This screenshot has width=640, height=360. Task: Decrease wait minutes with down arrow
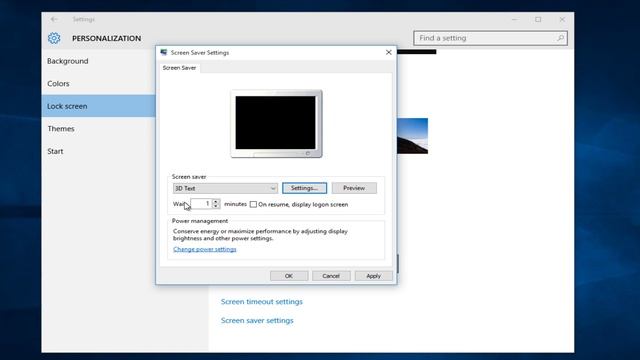pos(216,206)
